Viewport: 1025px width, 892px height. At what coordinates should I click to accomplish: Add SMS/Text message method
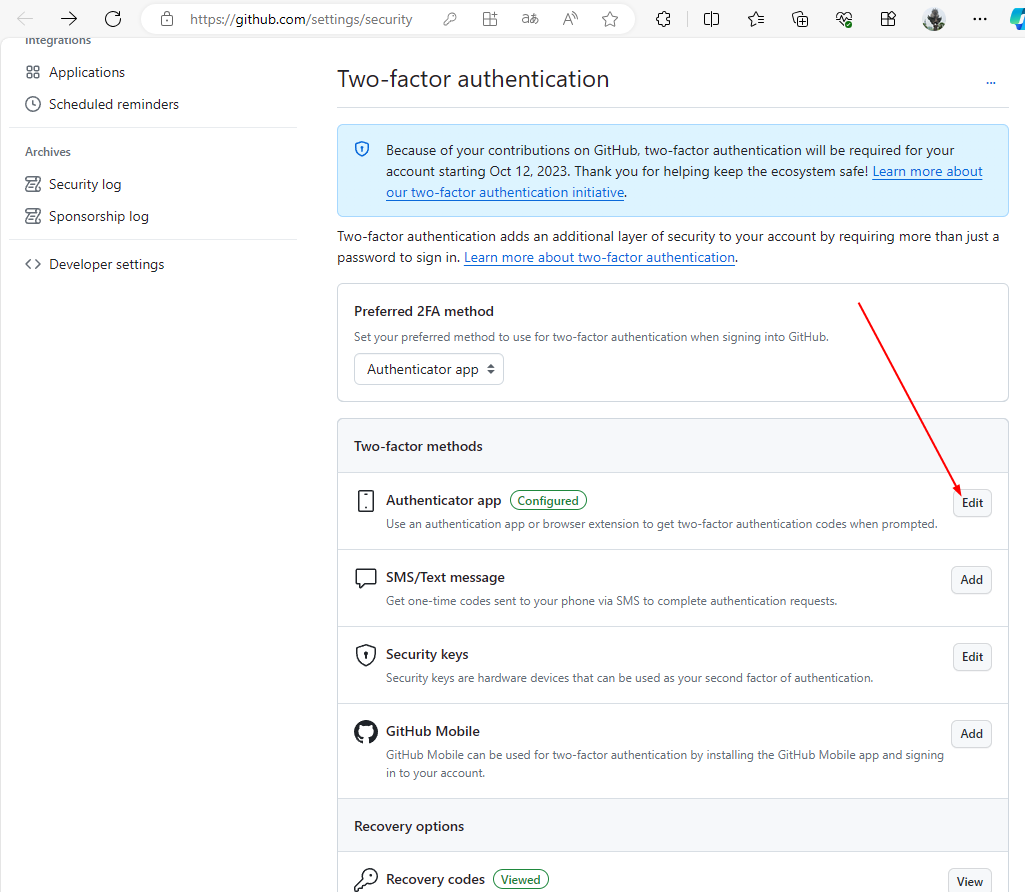[x=971, y=580]
